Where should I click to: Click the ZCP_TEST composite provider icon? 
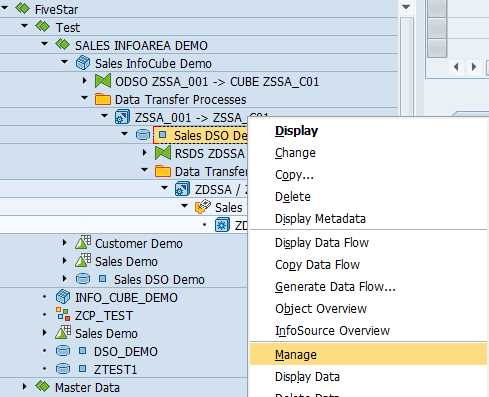pos(63,314)
